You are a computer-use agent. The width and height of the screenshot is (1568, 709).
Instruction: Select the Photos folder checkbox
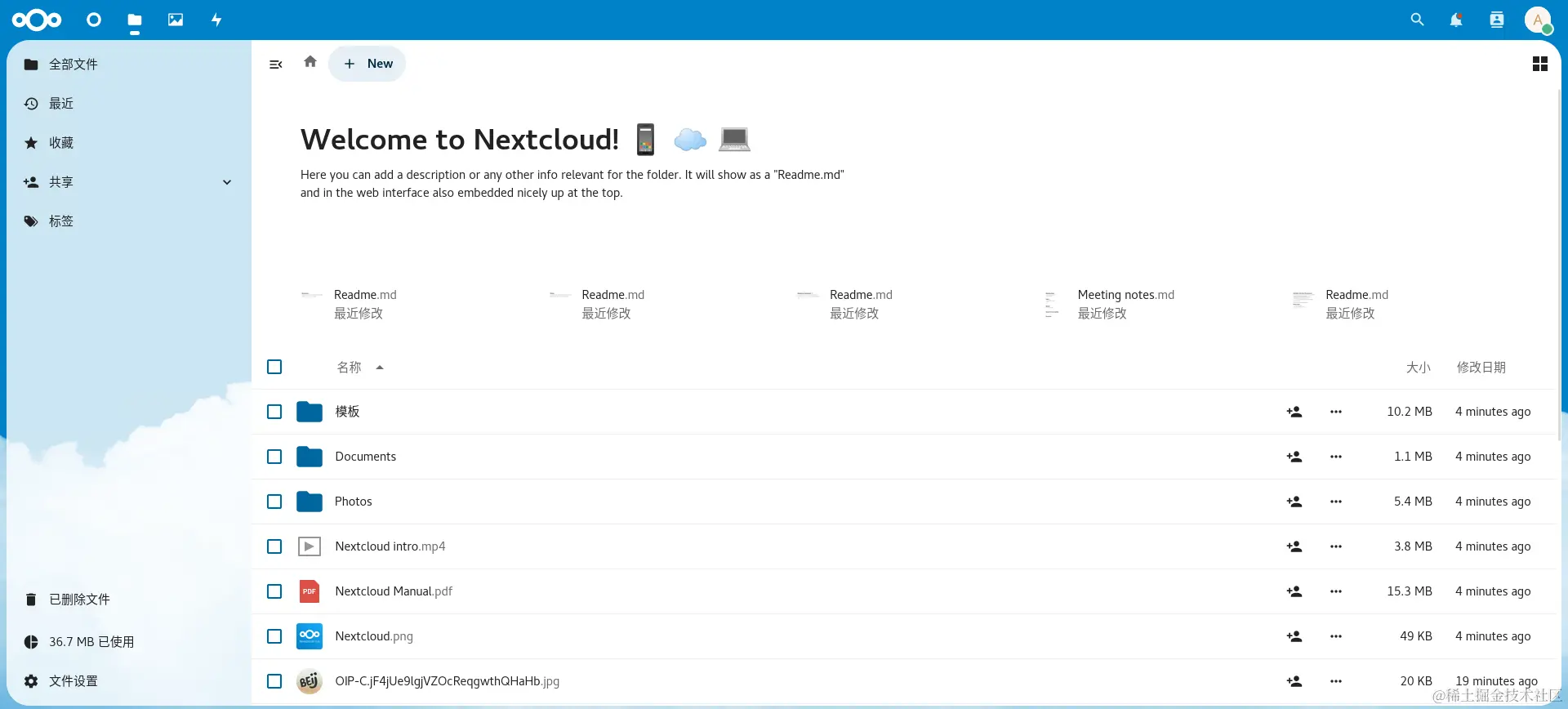[274, 502]
